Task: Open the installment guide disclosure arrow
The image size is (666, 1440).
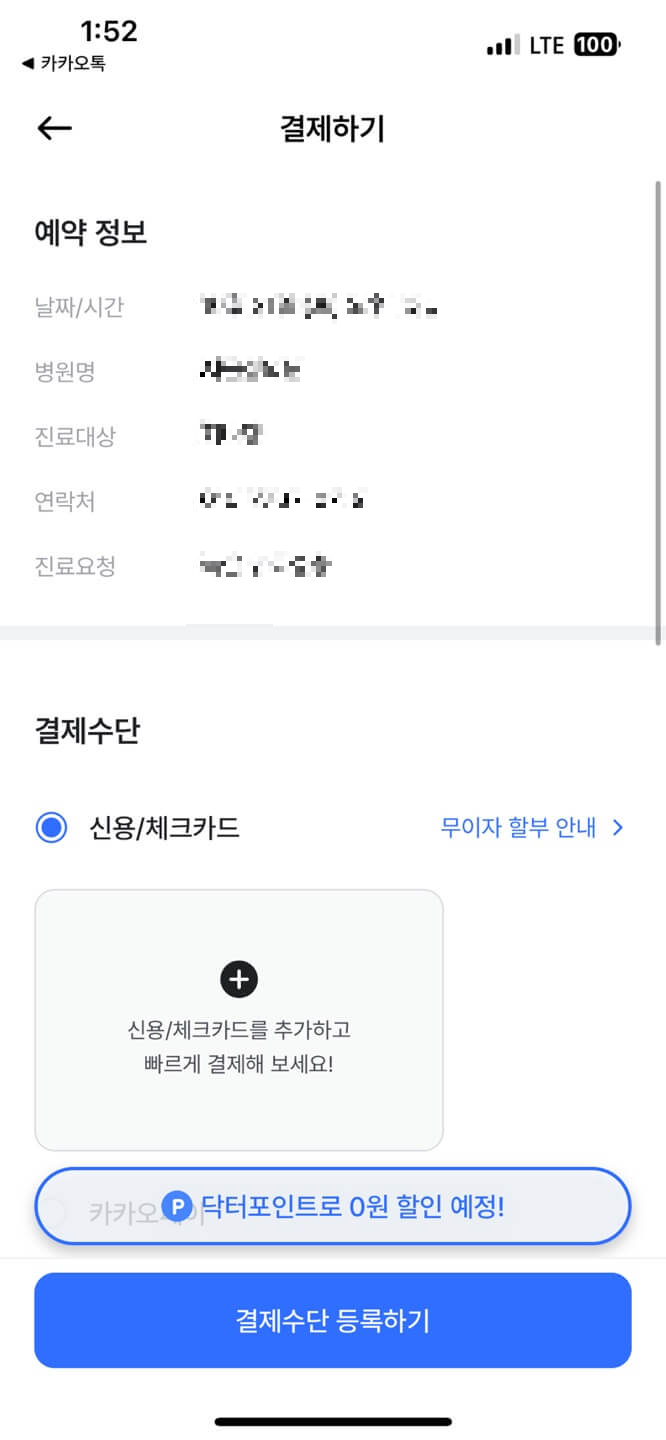Action: tap(618, 828)
